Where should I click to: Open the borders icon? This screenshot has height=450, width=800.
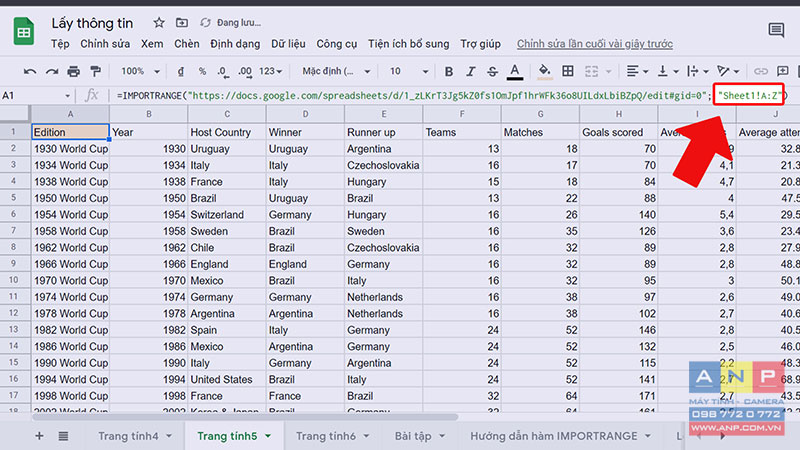click(x=567, y=71)
